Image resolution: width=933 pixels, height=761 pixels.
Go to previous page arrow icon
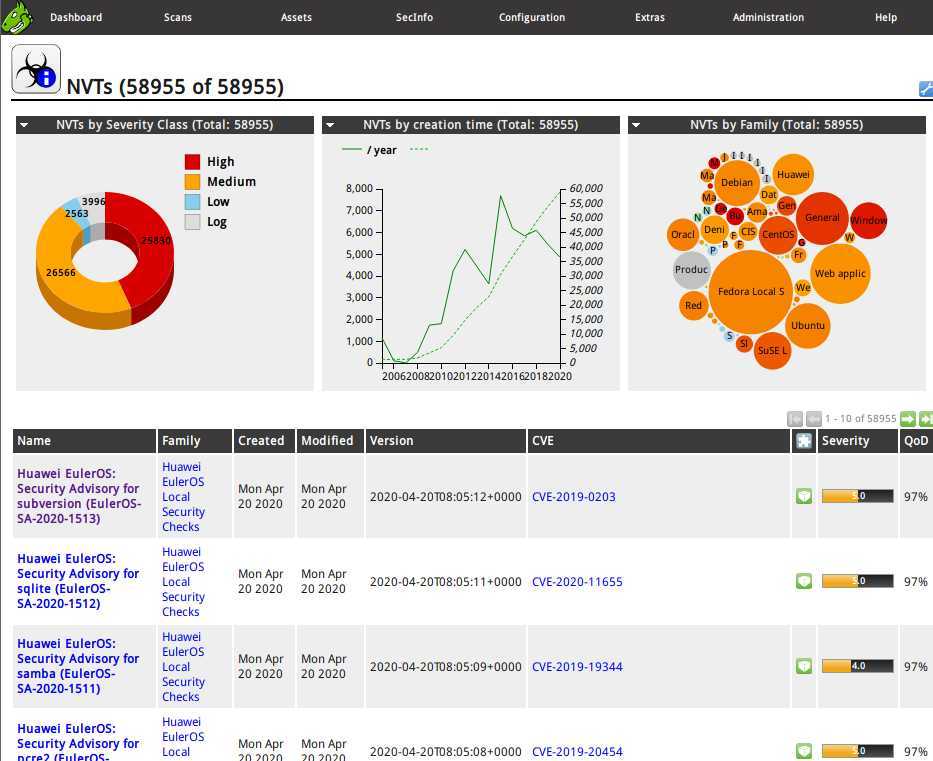point(813,419)
